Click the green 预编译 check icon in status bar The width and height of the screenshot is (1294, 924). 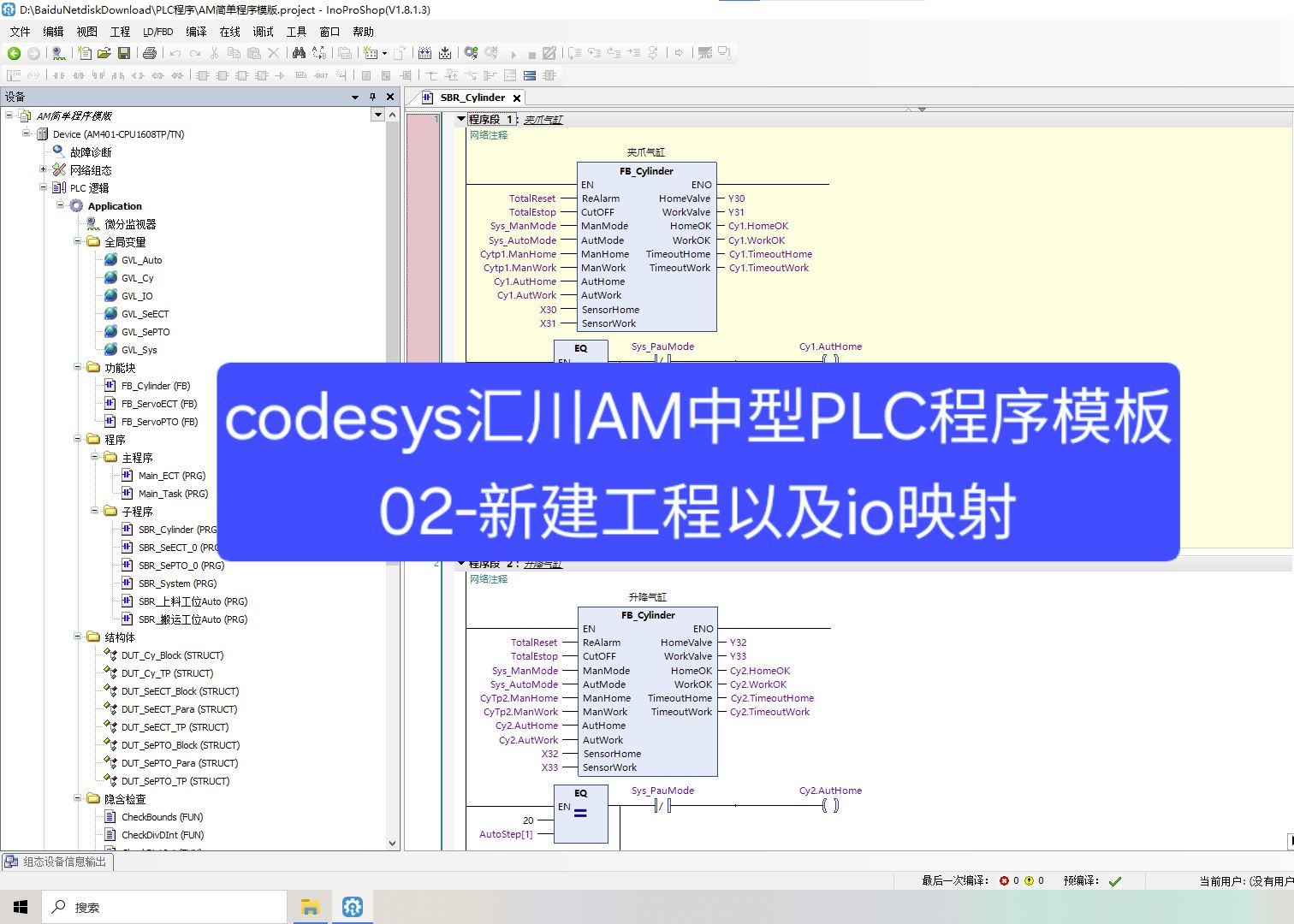point(1115,880)
